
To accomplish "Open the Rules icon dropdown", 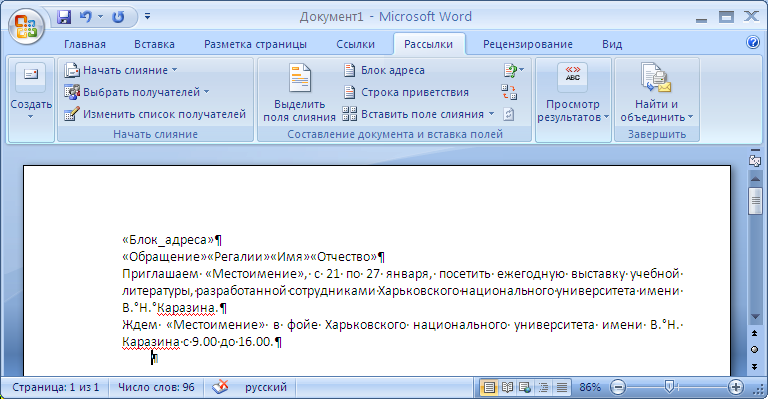I will click(x=513, y=70).
